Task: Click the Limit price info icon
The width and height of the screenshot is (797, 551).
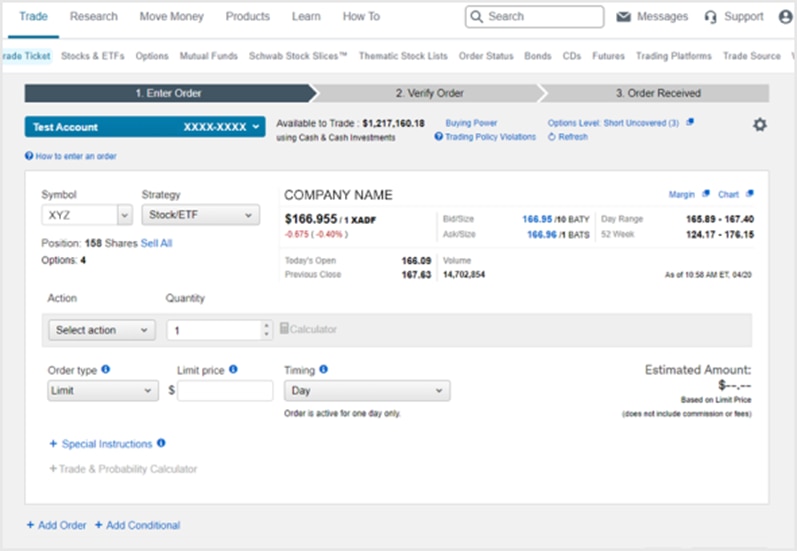Action: pos(233,369)
